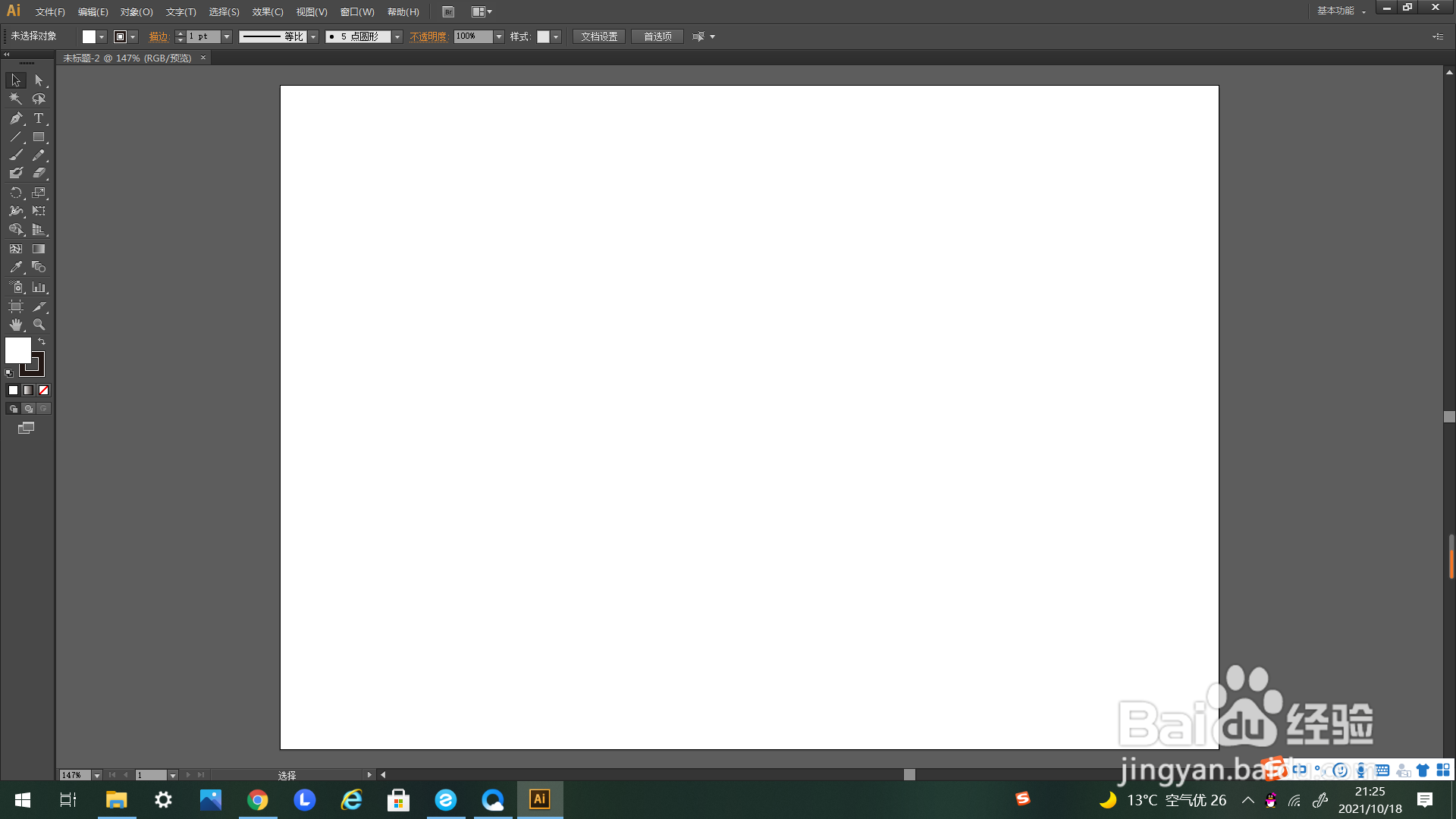Activate the Eyedropper tool
This screenshot has width=1456, height=819.
tap(16, 267)
